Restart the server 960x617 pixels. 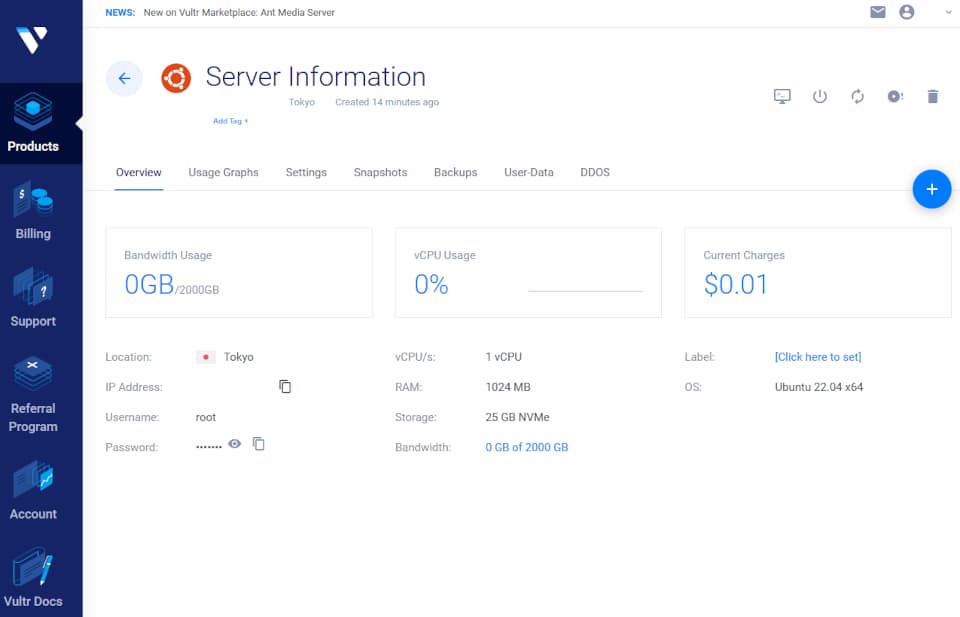point(857,96)
